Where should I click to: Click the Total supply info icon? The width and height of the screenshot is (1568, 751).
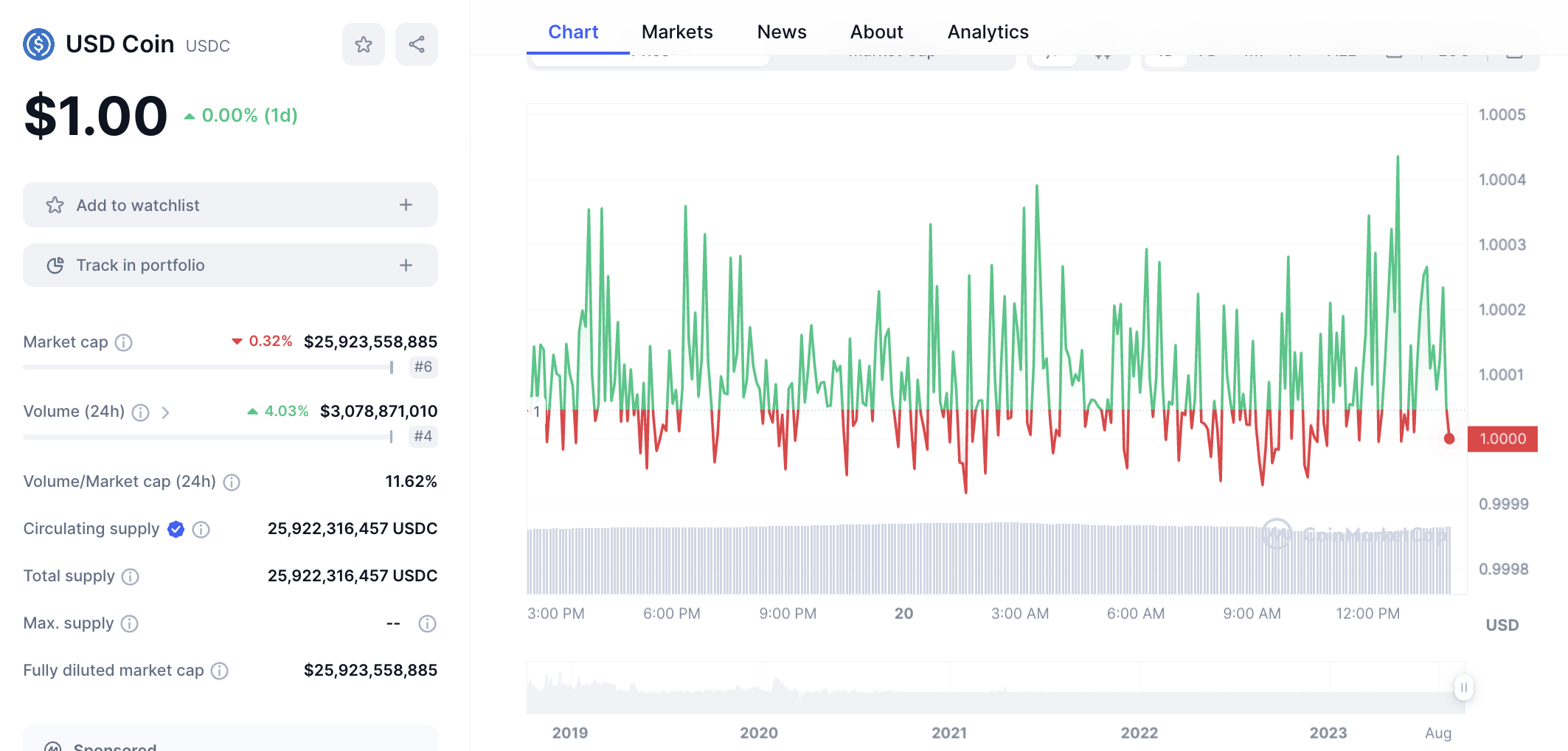130,577
